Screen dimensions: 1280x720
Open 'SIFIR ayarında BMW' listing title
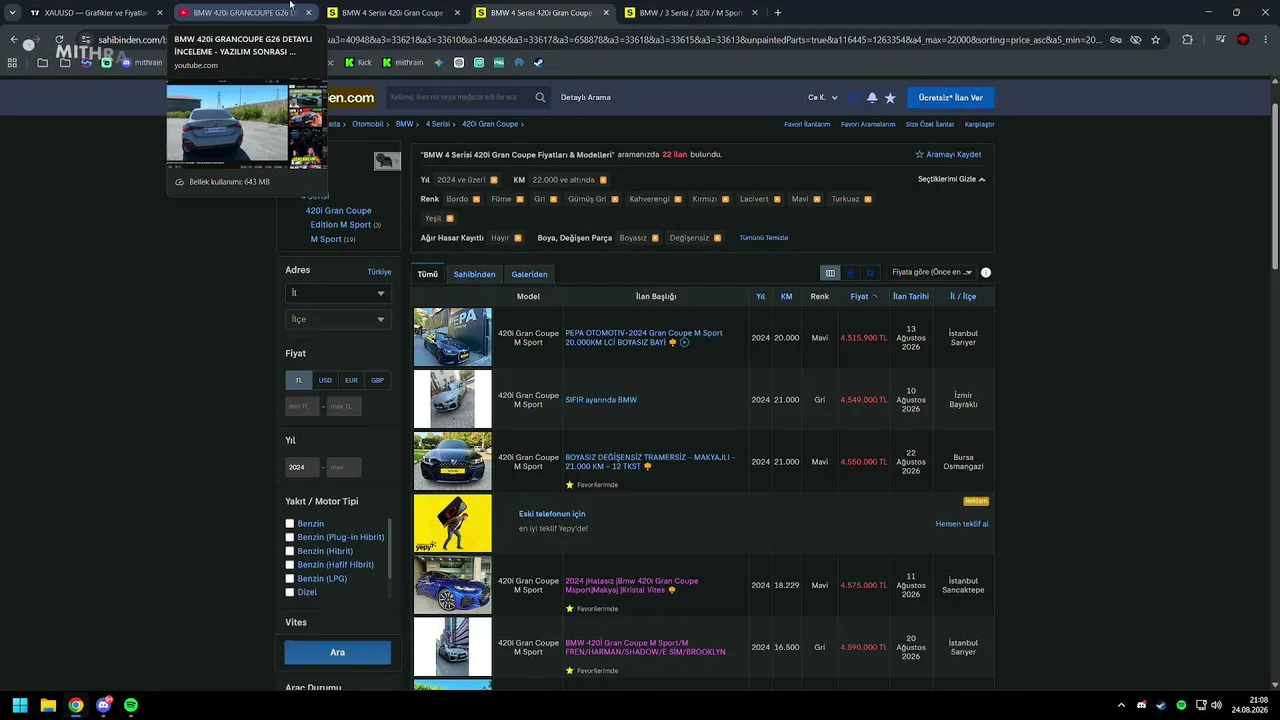click(x=601, y=400)
